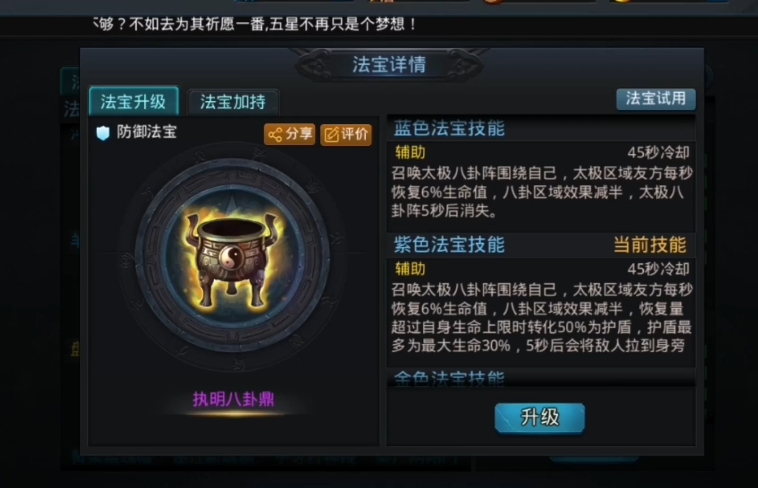Click the purple skill description text
The height and width of the screenshot is (488, 758).
click(x=542, y=318)
